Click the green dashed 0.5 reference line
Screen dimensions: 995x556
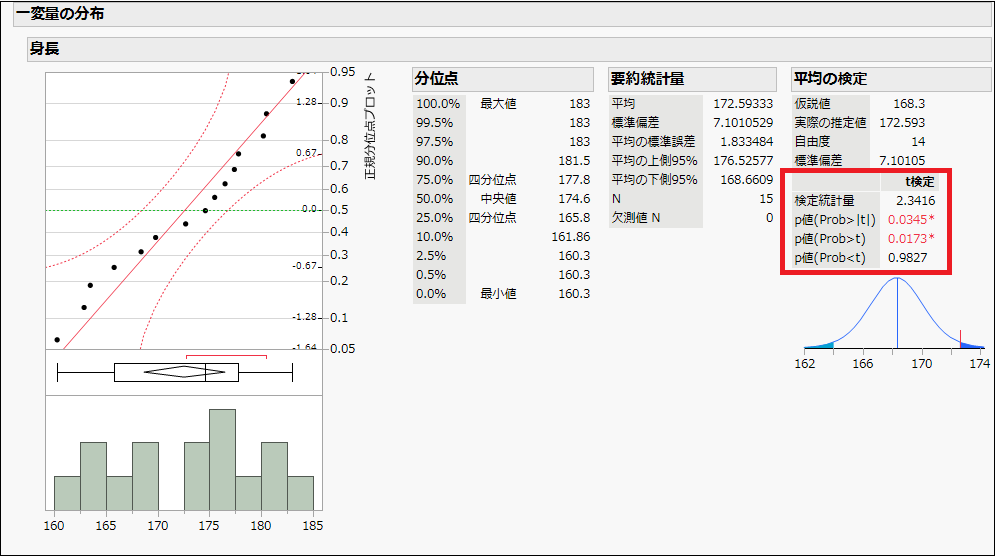click(184, 210)
